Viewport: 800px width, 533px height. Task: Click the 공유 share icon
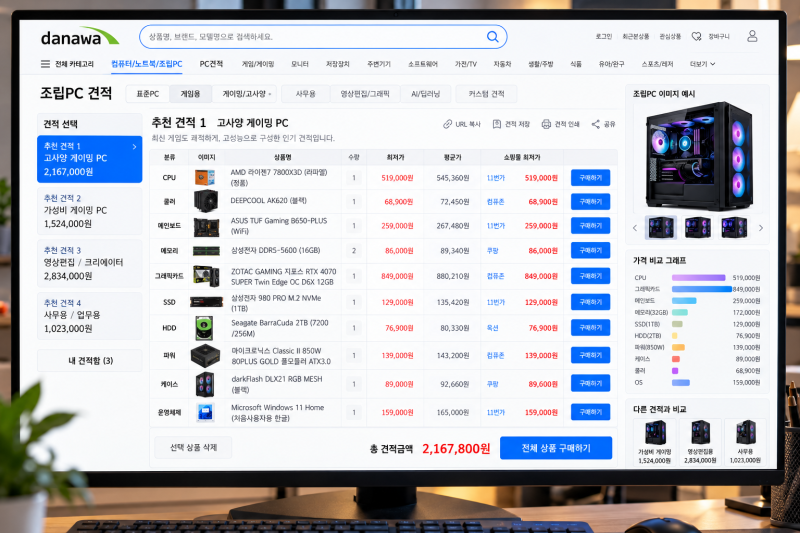pyautogui.click(x=595, y=124)
